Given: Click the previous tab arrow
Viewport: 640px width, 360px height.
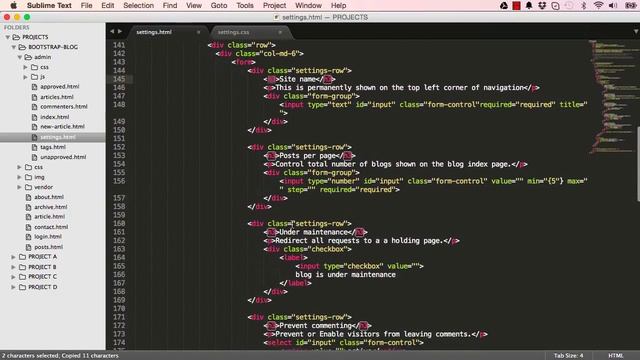Looking at the screenshot, I should pyautogui.click(x=112, y=31).
